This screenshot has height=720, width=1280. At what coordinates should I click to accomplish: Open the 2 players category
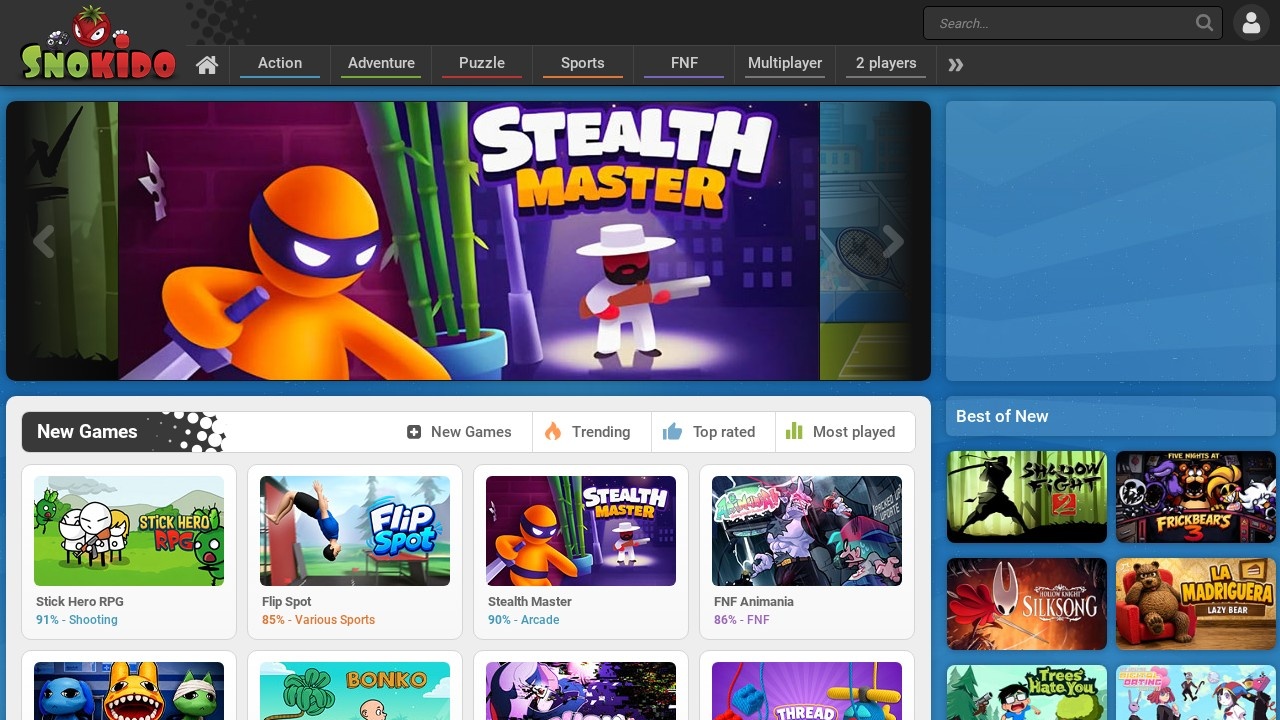coord(886,63)
